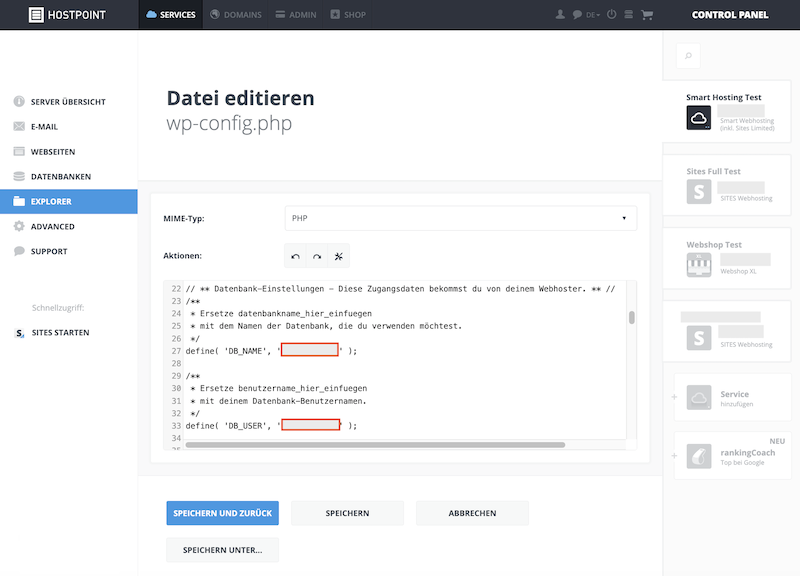This screenshot has width=800, height=576.
Task: Click the Control Panel heading
Action: pos(730,15)
